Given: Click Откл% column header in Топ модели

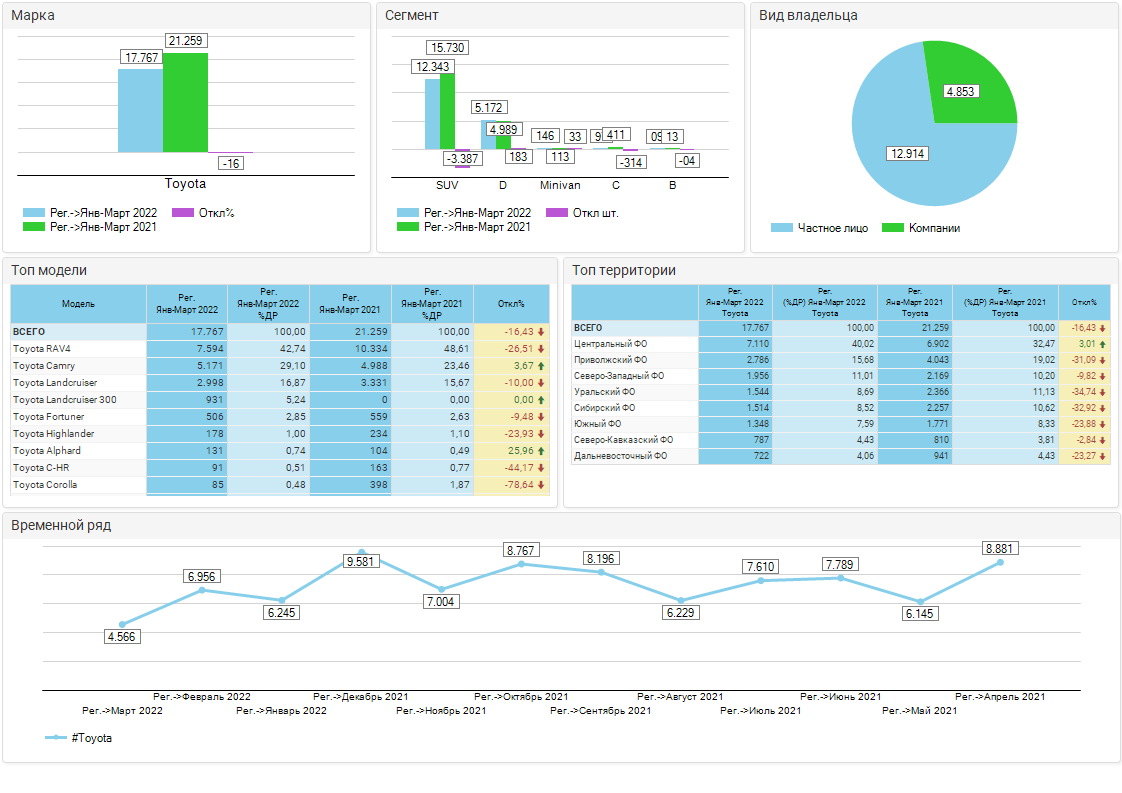Looking at the screenshot, I should 511,303.
